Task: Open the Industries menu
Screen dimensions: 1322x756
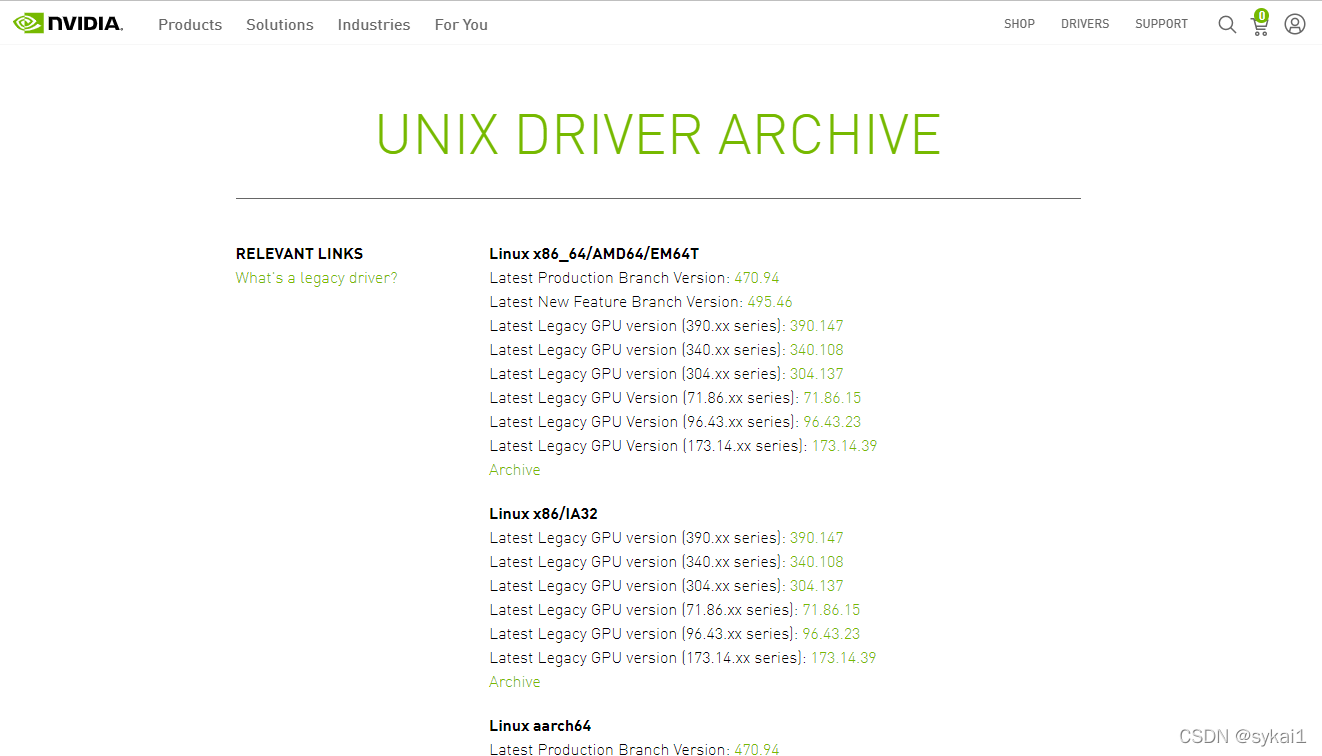Action: [x=374, y=24]
